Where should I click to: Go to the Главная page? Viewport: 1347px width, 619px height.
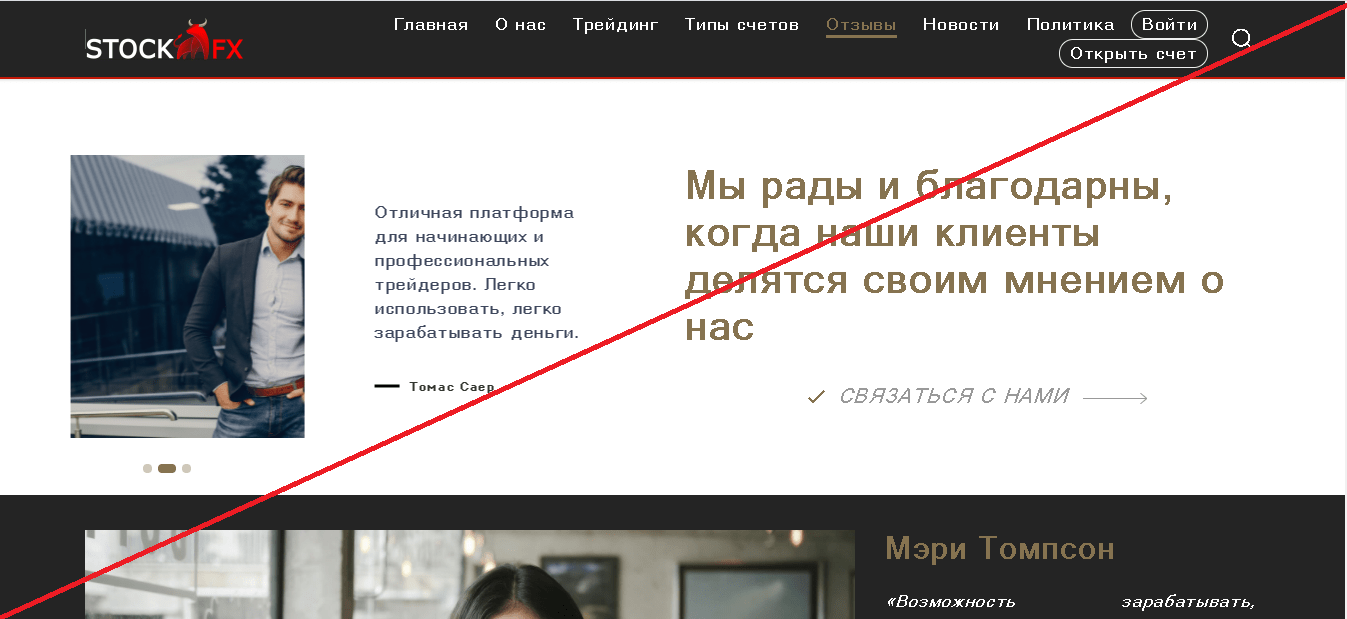click(x=431, y=25)
